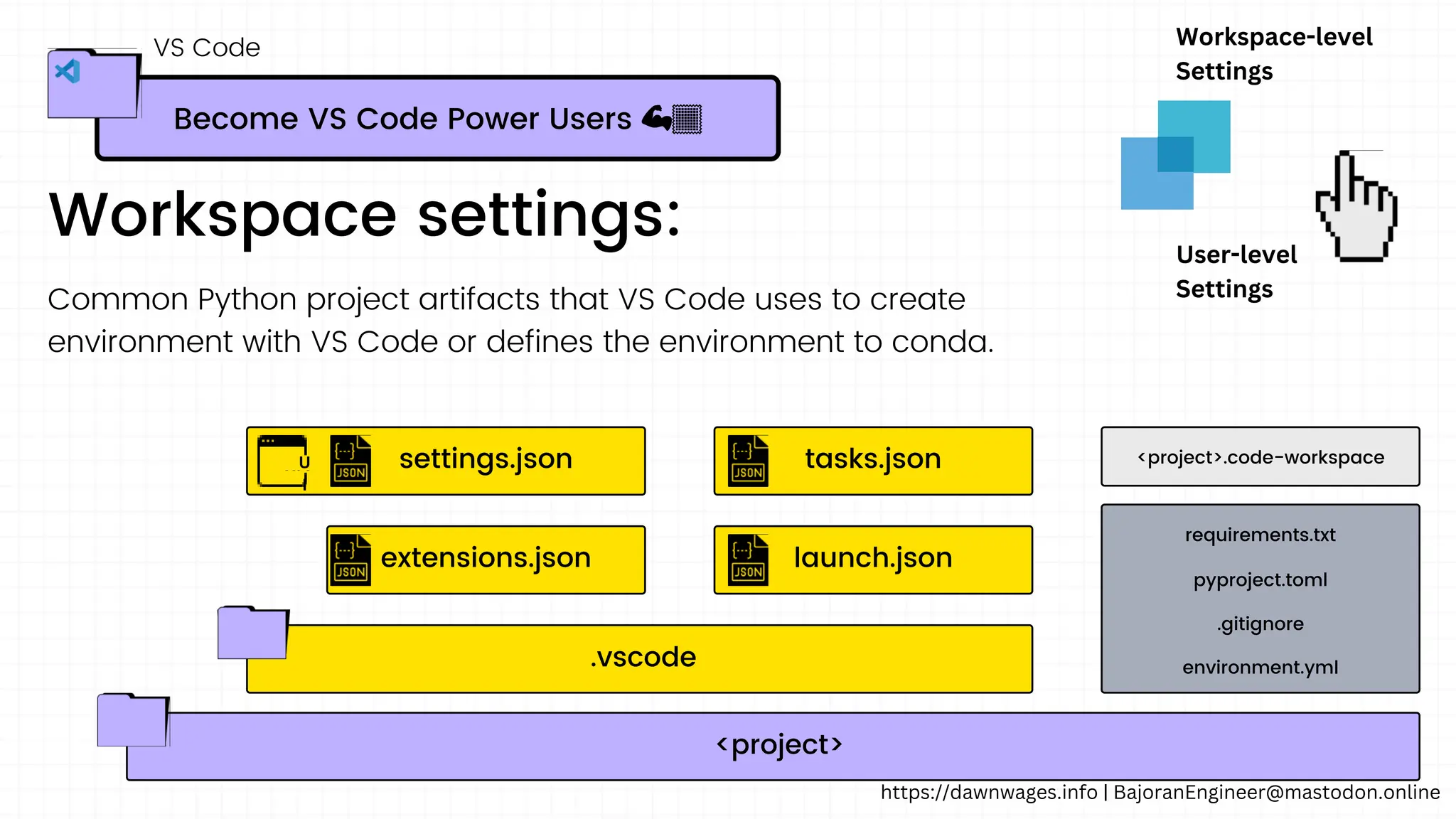Click the pixelated hand pointer icon
This screenshot has width=1456, height=819.
(x=1356, y=206)
